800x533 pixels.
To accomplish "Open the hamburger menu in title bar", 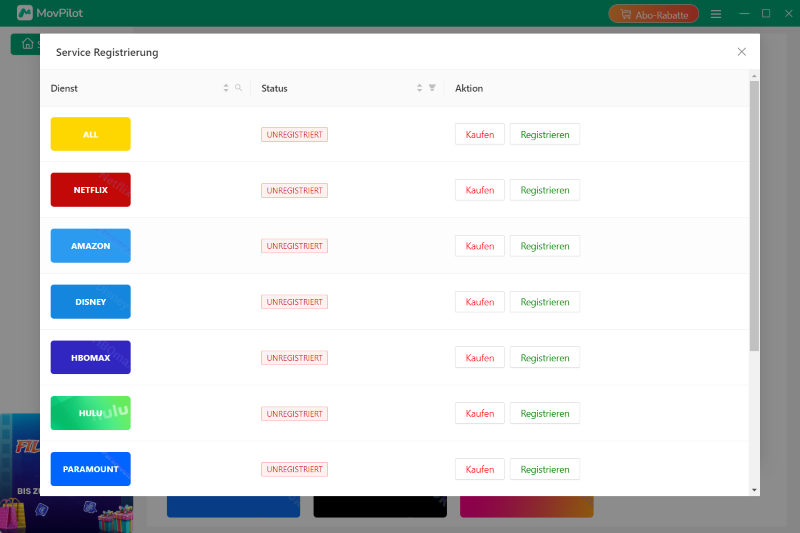I will (716, 14).
